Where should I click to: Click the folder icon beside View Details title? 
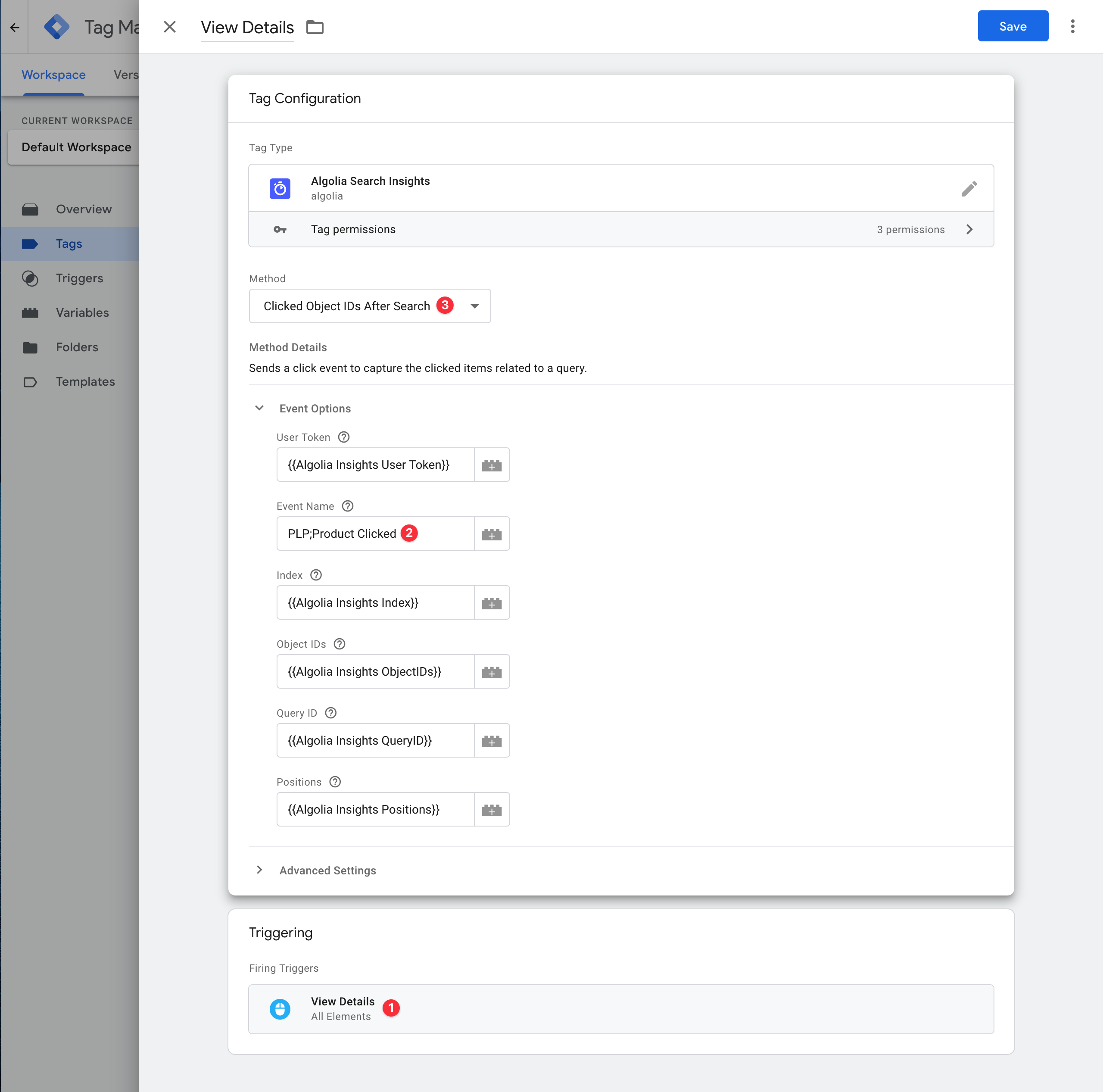tap(315, 27)
